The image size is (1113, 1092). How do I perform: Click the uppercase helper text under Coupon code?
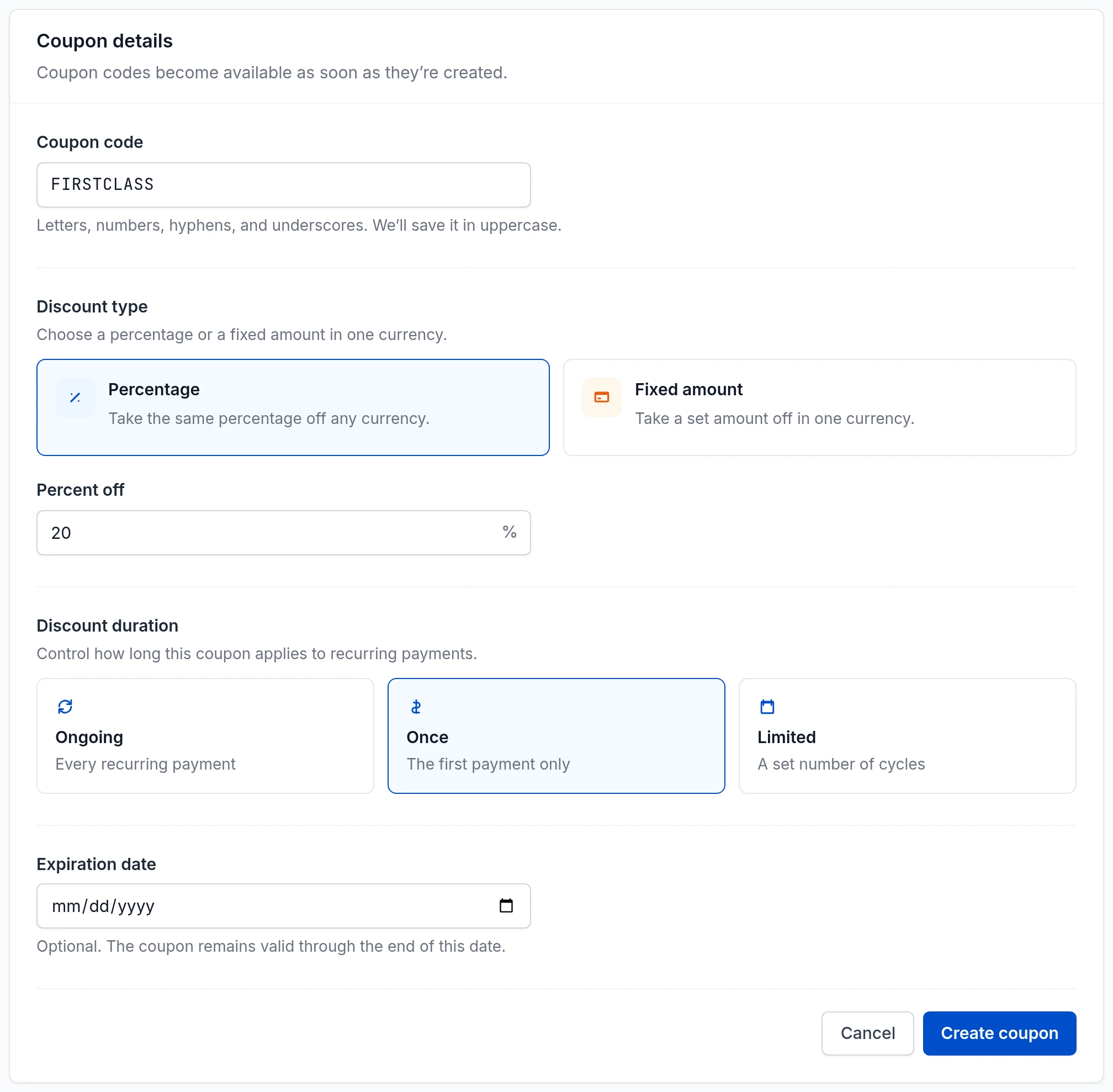(299, 225)
